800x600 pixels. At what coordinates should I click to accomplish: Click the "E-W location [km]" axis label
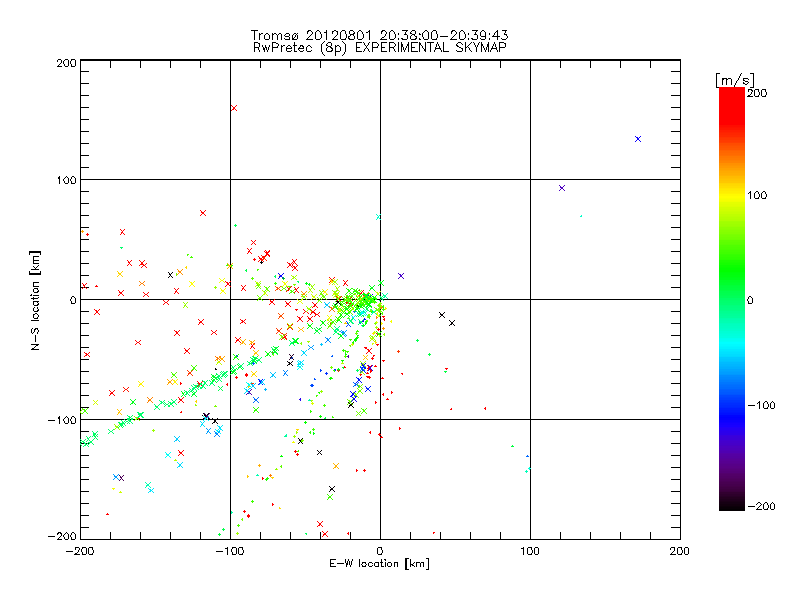point(379,563)
